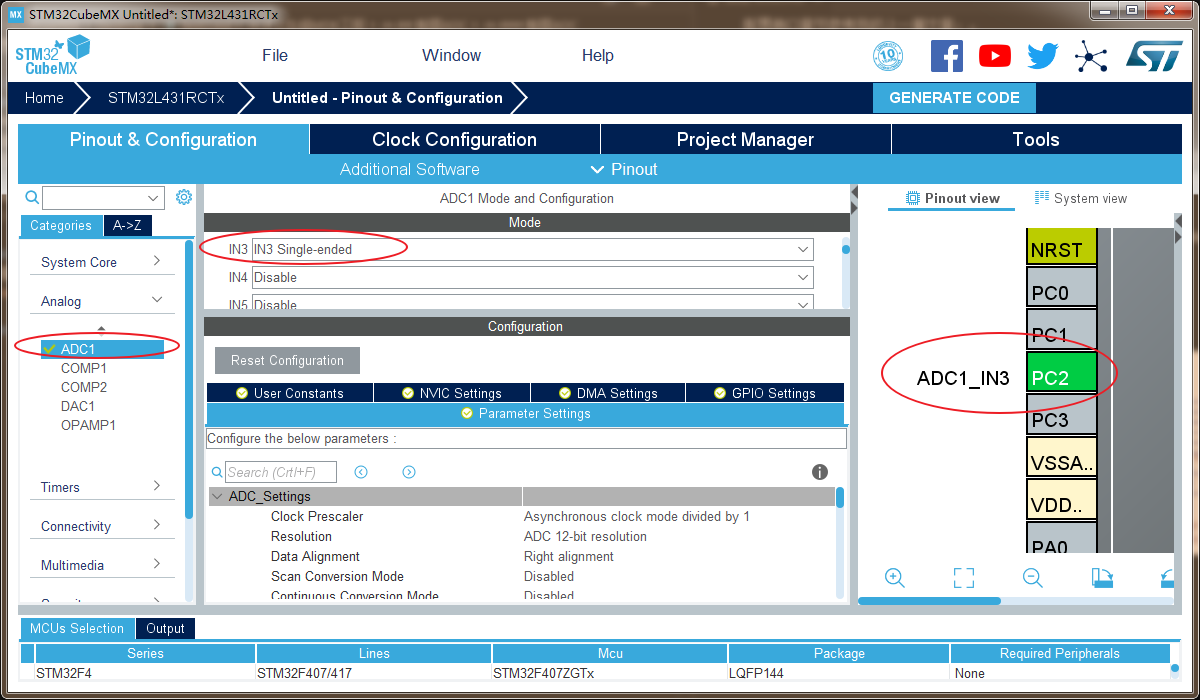Image resolution: width=1200 pixels, height=700 pixels.
Task: Open the NVIC Settings tab
Action: pyautogui.click(x=451, y=393)
